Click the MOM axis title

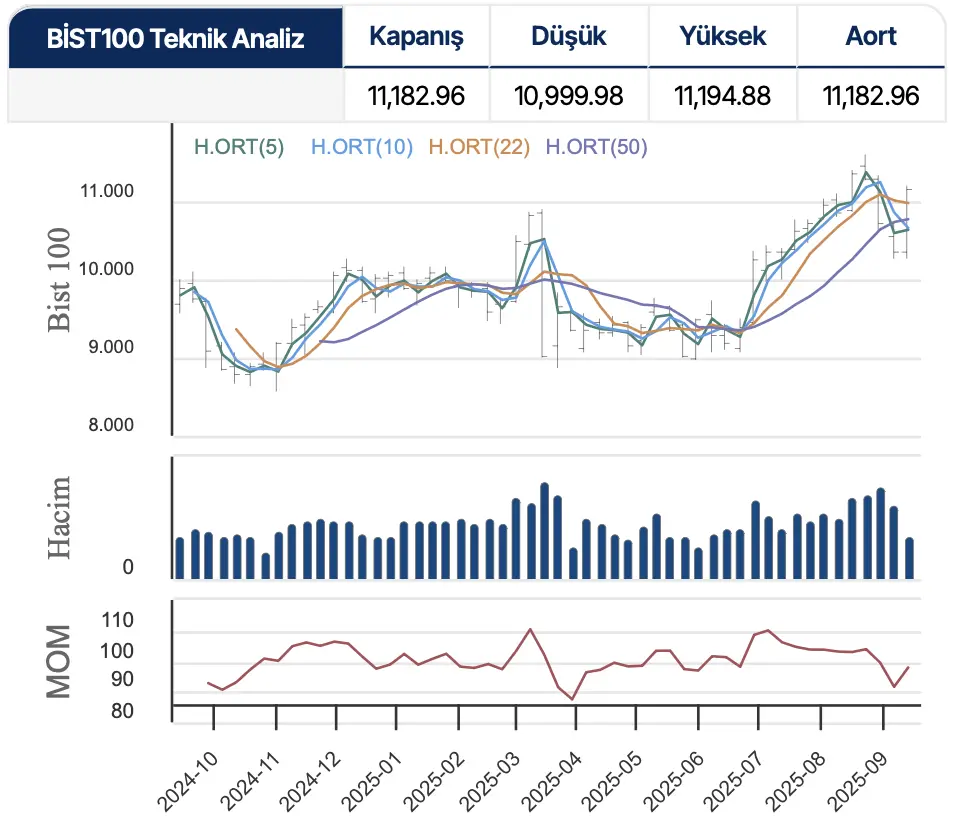[59, 662]
